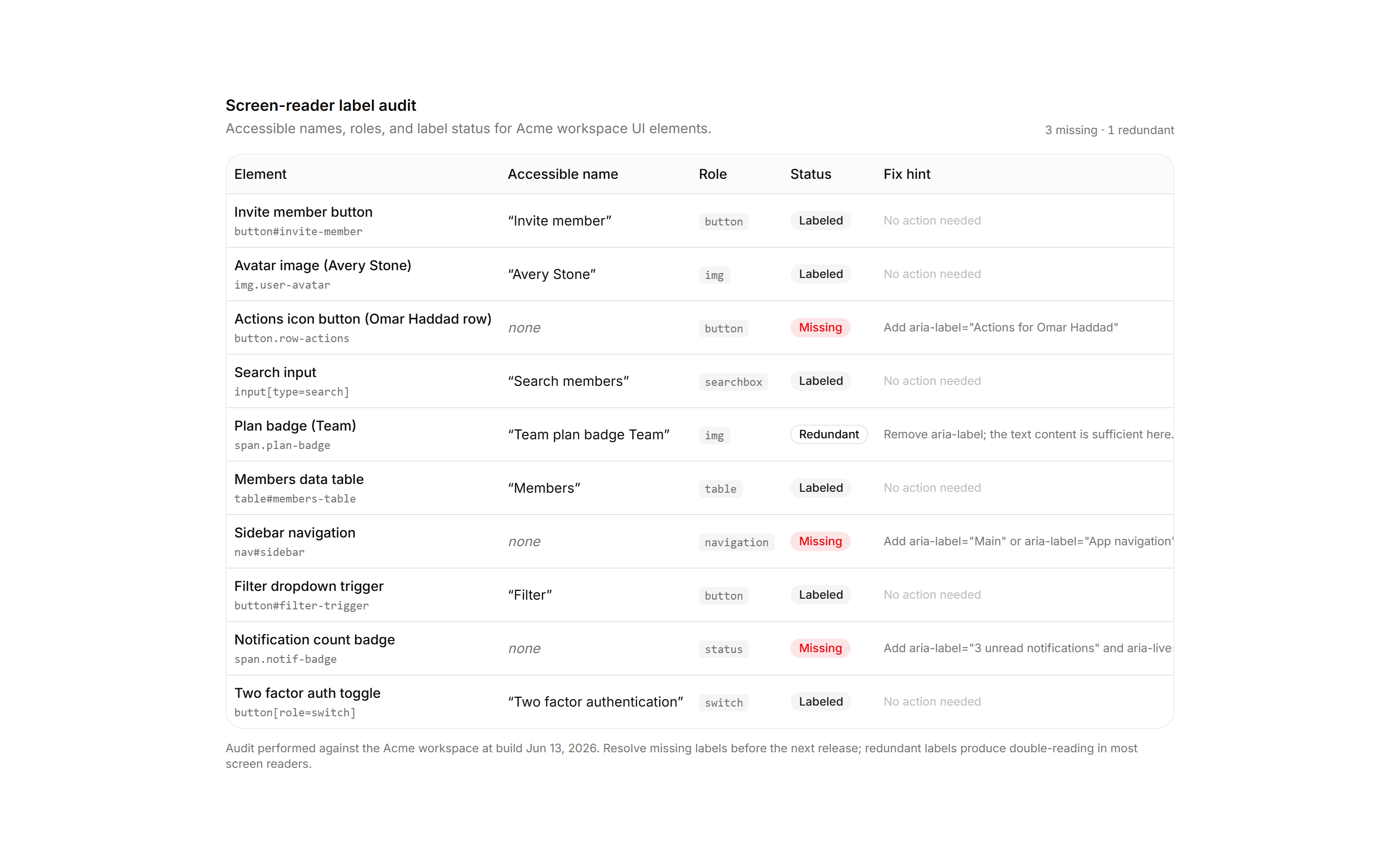Click the navigation role chip
This screenshot has height=865, width=1400.
click(x=736, y=542)
